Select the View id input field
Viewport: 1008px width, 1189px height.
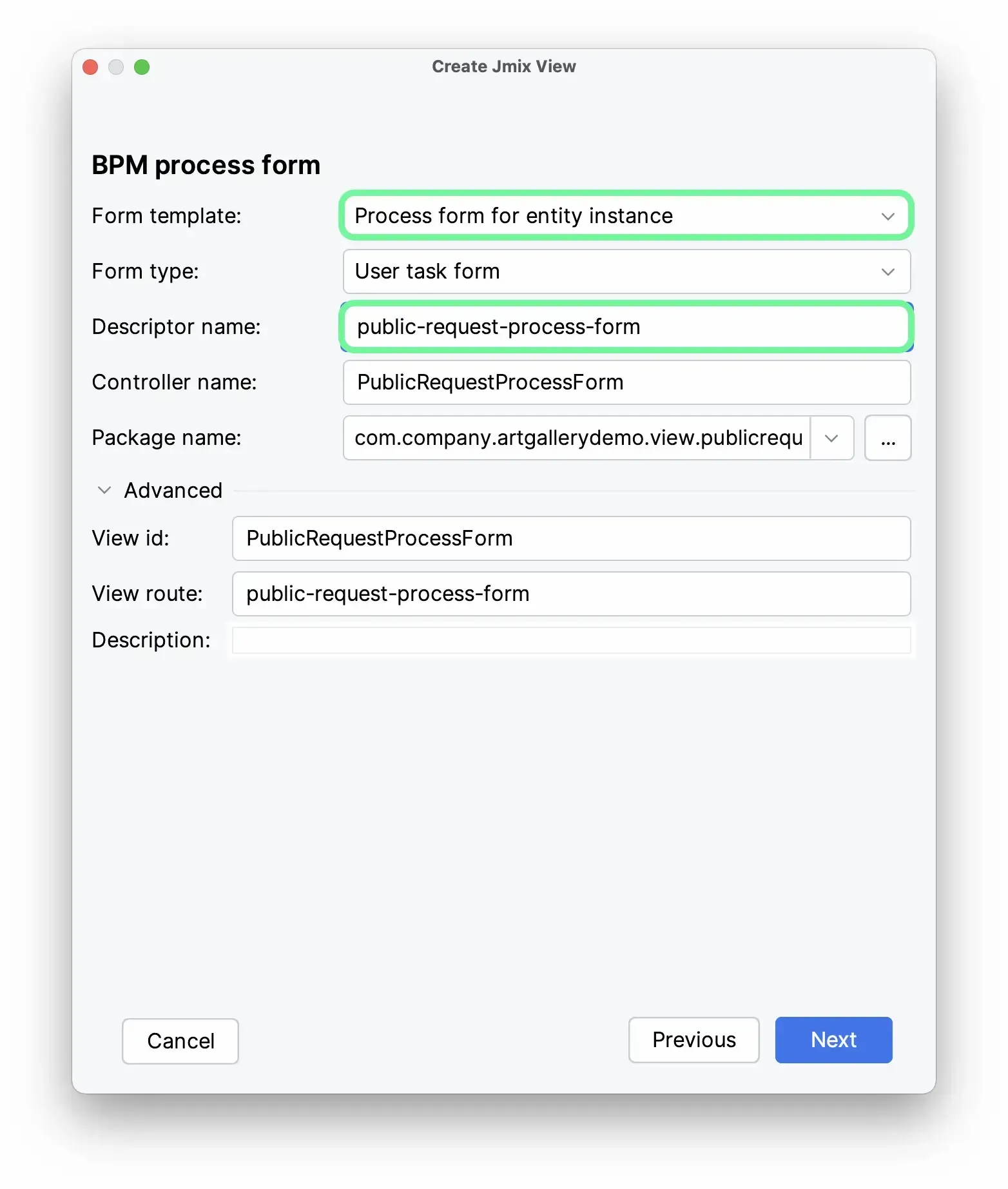[x=570, y=538]
